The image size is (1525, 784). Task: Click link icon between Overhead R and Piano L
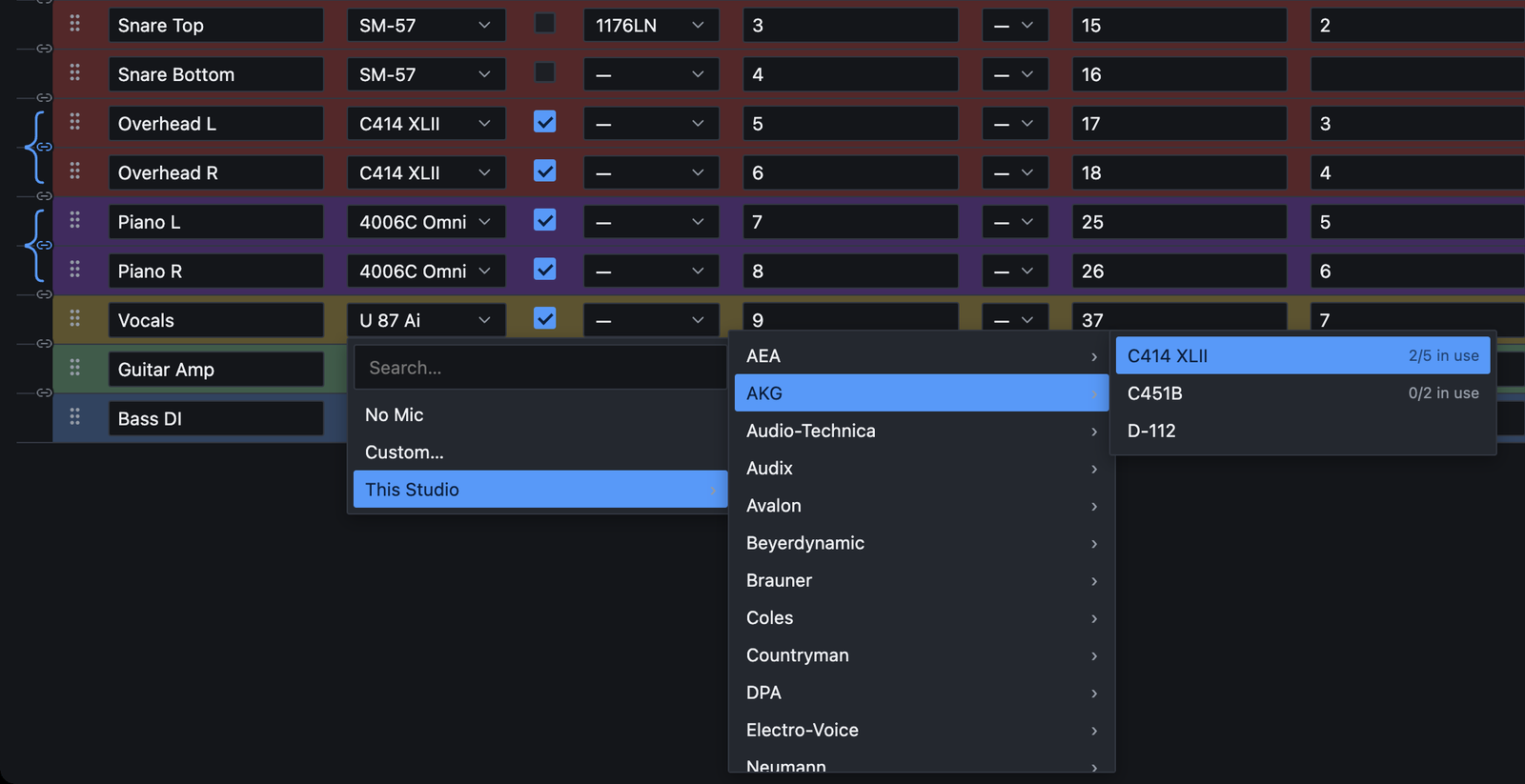tap(44, 196)
